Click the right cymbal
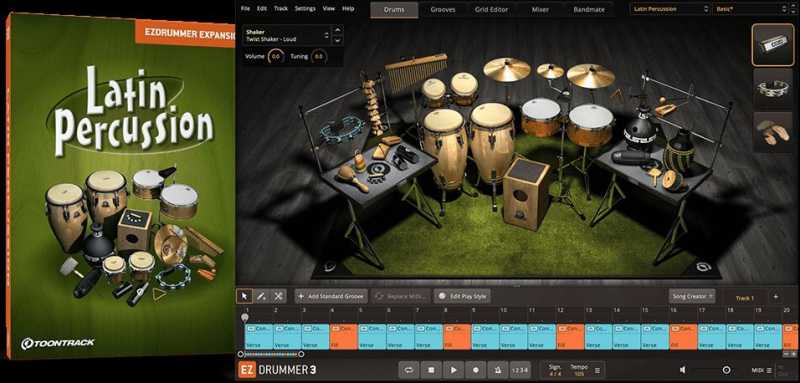The width and height of the screenshot is (800, 383). pyautogui.click(x=590, y=76)
